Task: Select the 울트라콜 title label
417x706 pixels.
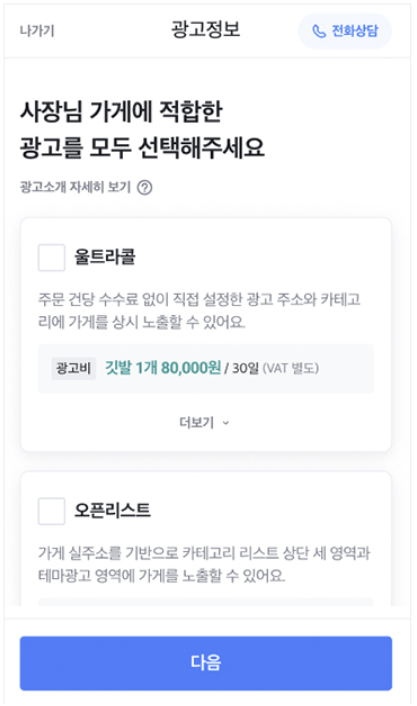Action: (x=105, y=257)
